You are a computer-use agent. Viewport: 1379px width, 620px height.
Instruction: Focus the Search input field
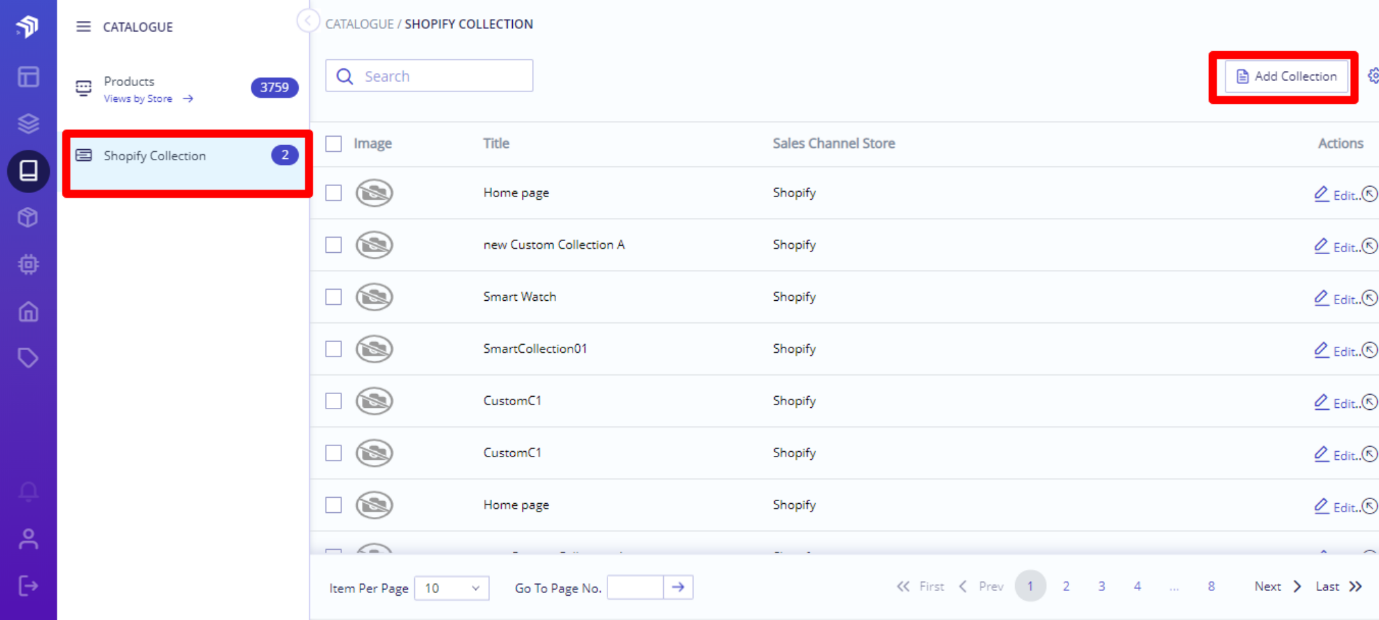click(429, 76)
